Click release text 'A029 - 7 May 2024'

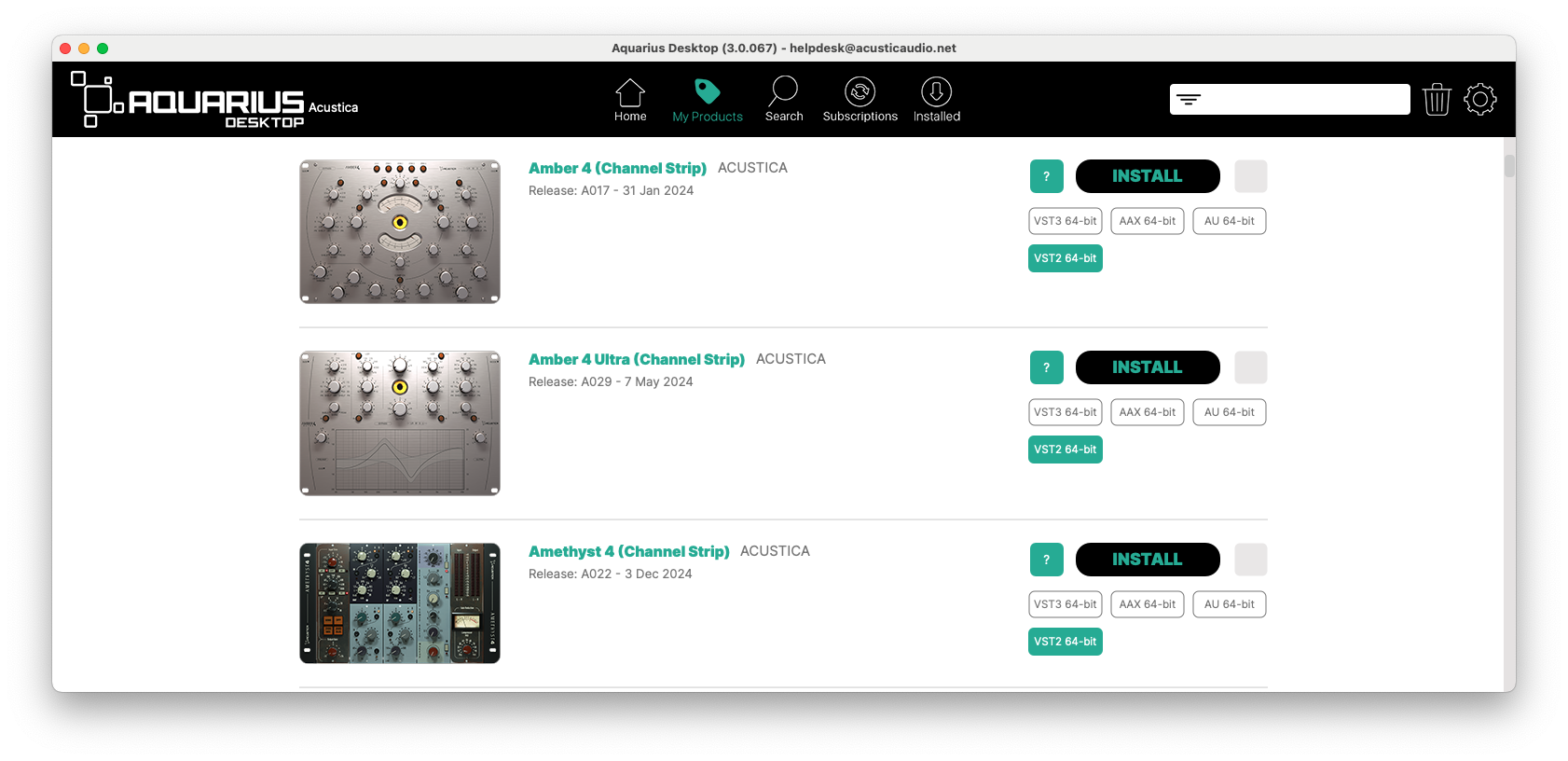point(637,381)
